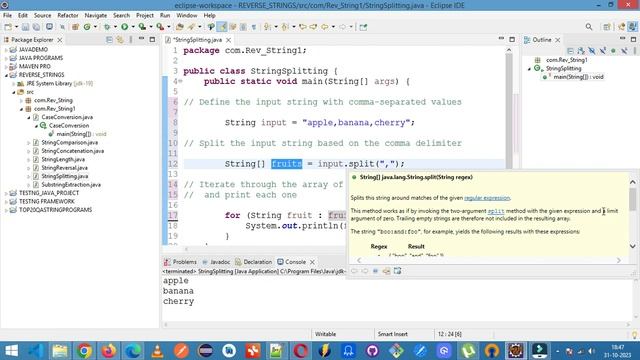Follow the 'split' link in Javadoc tooltip
This screenshot has width=640, height=360.
pos(496,211)
